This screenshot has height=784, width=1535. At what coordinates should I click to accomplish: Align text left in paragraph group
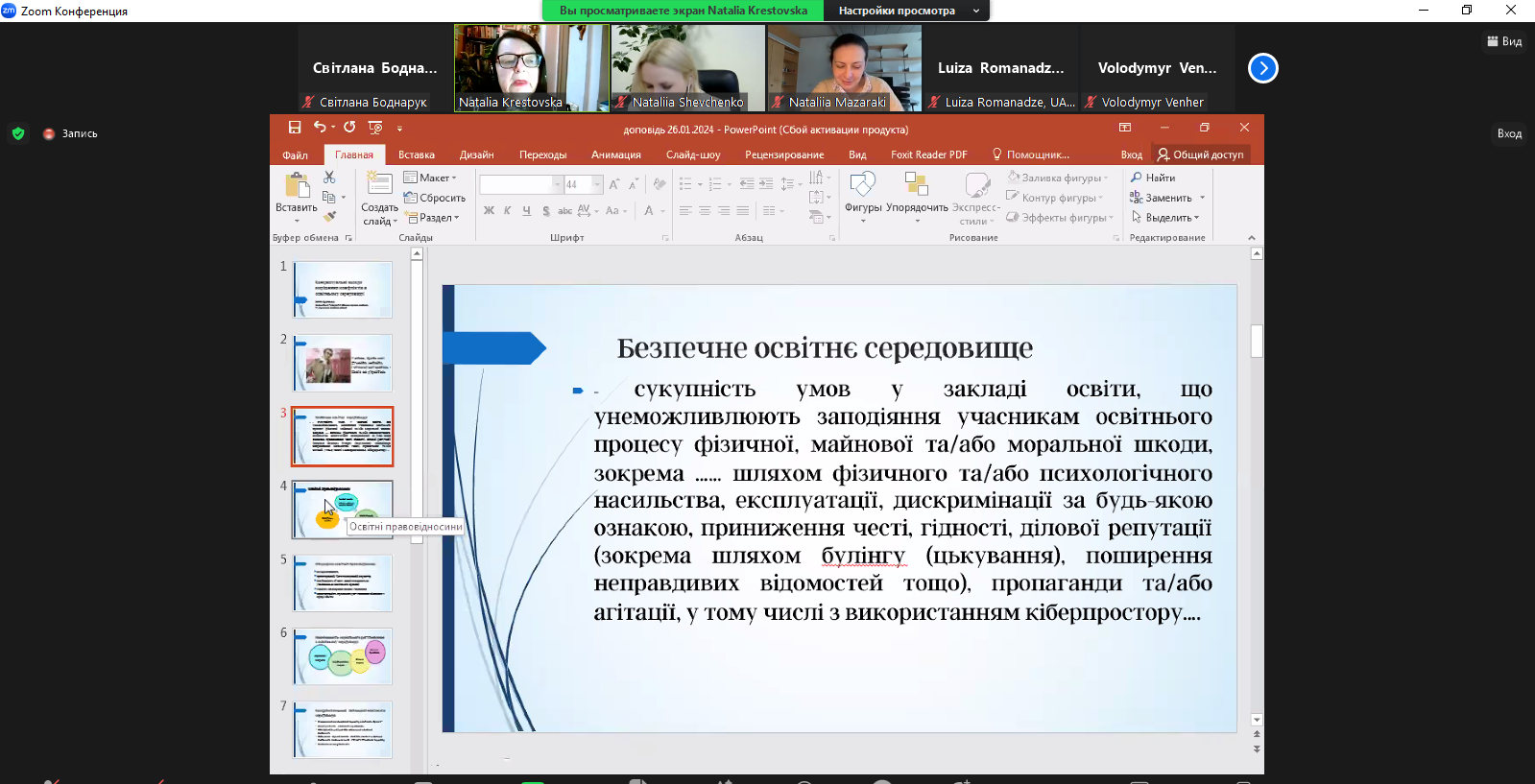tap(685, 211)
